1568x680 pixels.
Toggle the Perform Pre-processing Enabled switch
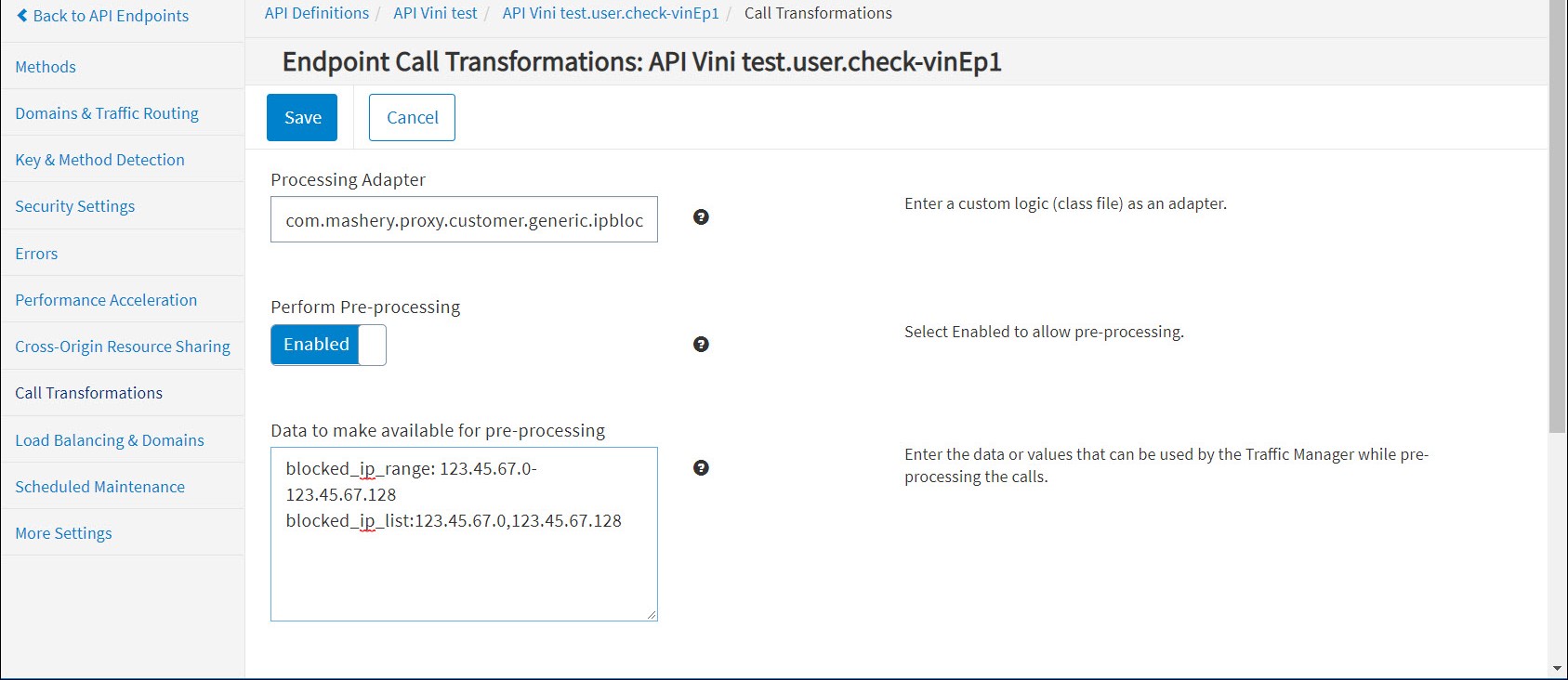(328, 345)
